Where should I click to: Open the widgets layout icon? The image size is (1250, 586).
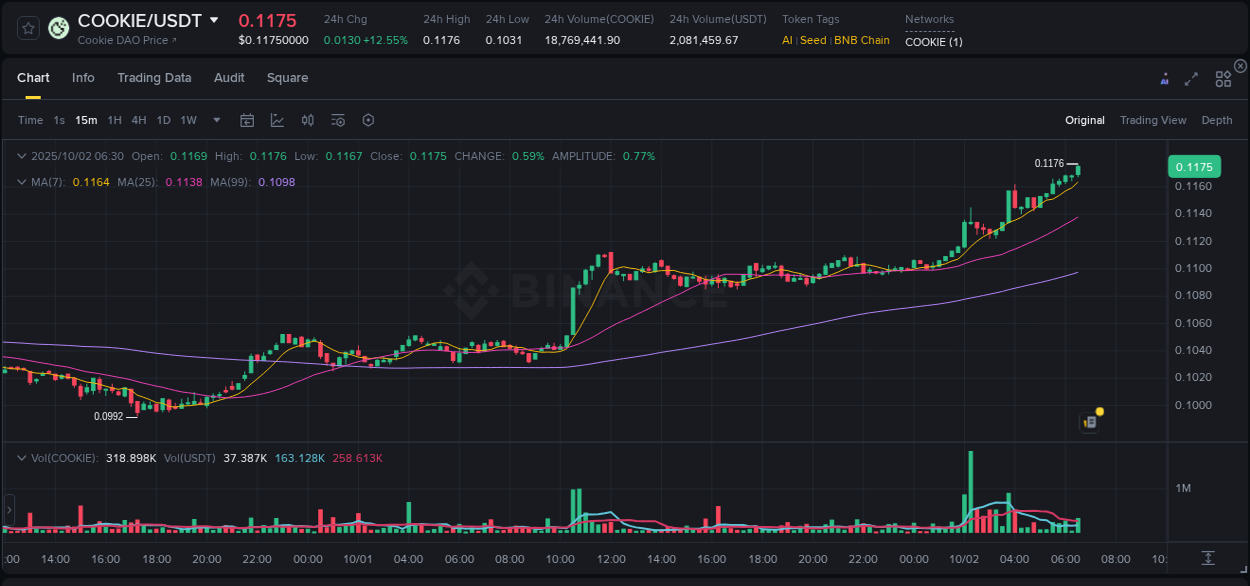click(1222, 77)
